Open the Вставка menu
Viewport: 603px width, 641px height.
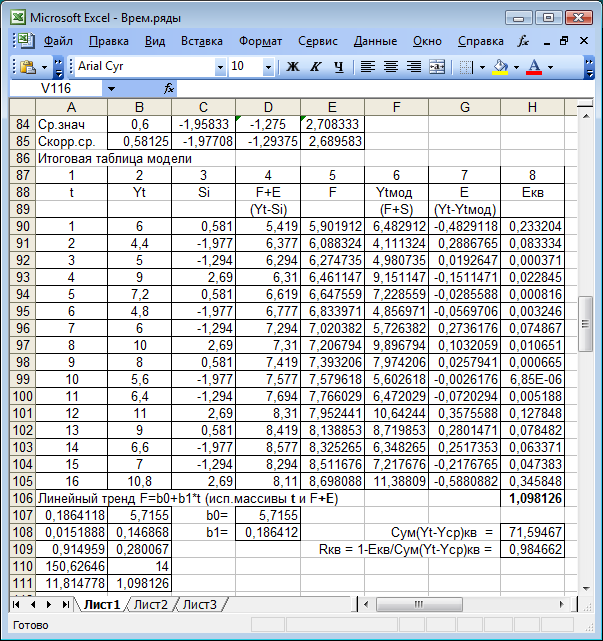tap(202, 41)
